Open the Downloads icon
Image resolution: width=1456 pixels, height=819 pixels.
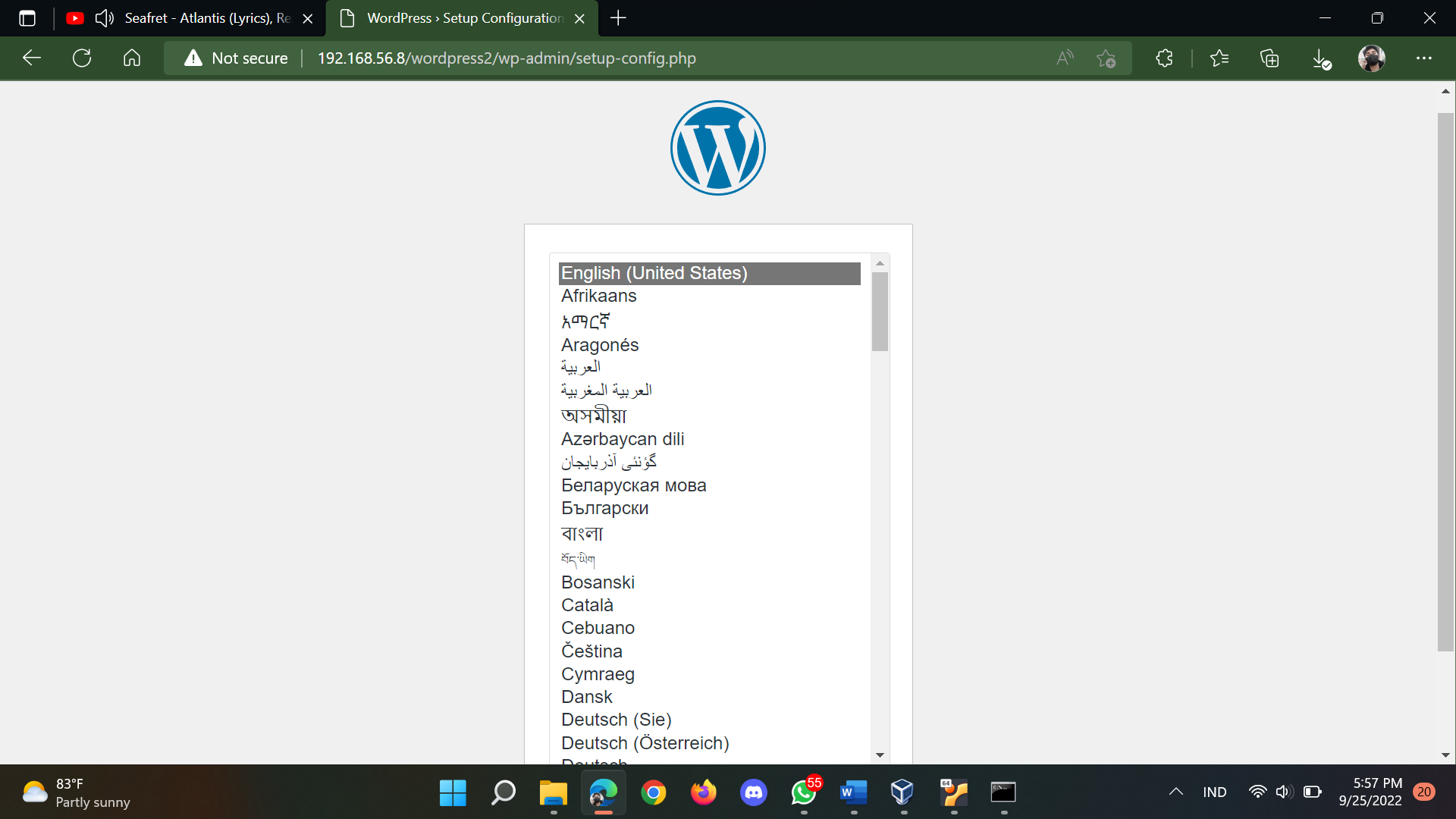tap(1320, 58)
